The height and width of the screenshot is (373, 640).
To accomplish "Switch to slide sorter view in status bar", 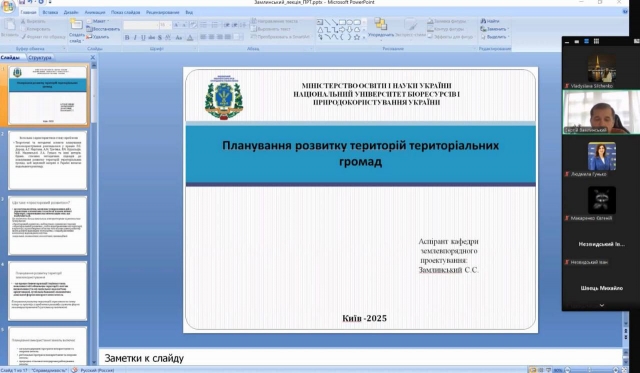I will point(540,370).
